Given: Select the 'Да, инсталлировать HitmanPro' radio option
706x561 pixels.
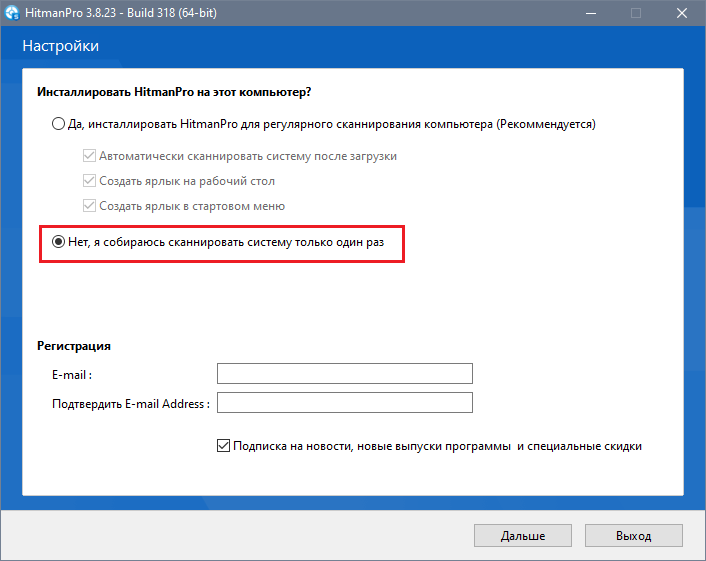Looking at the screenshot, I should (x=57, y=124).
